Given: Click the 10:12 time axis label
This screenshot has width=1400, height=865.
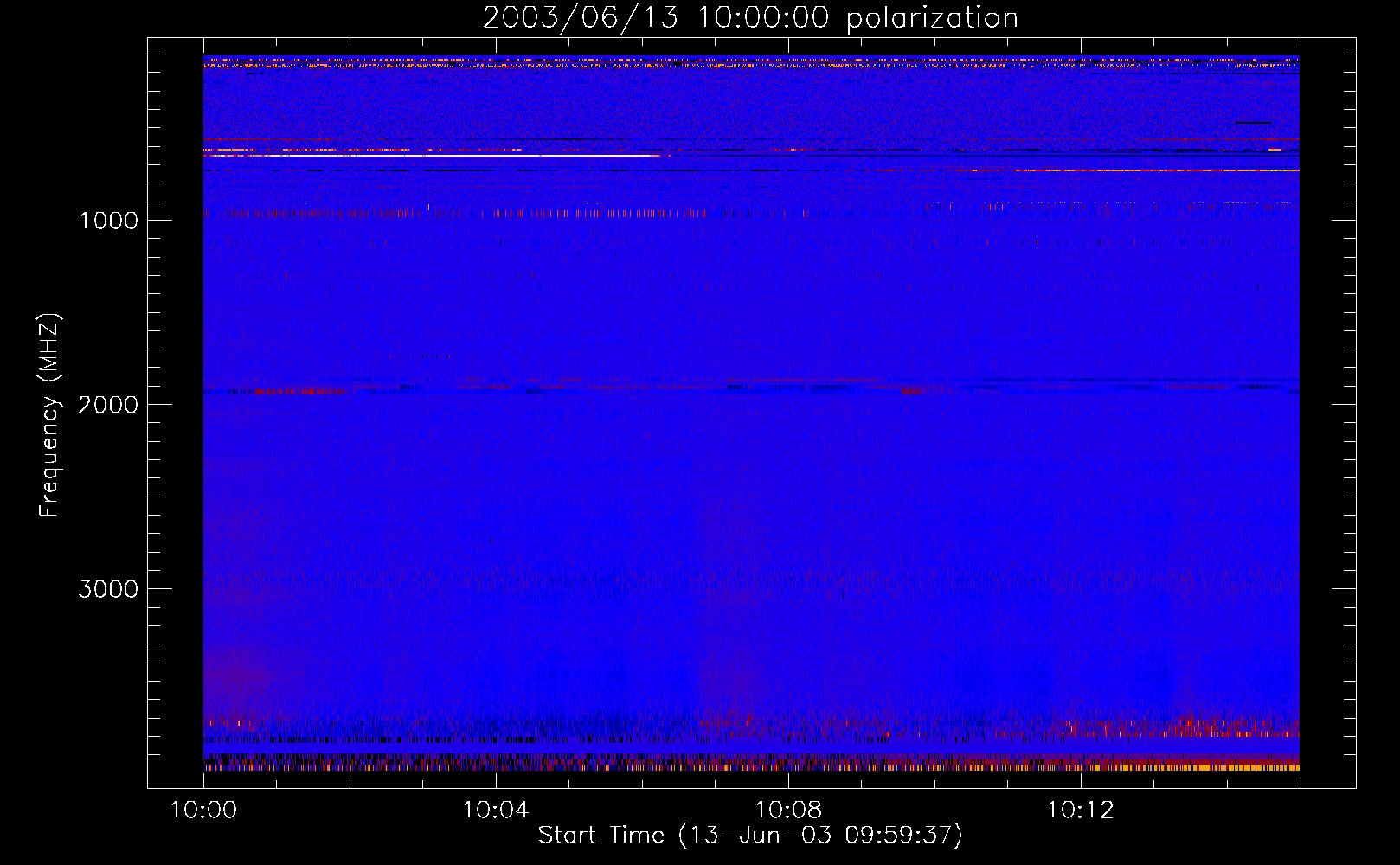Looking at the screenshot, I should [1080, 810].
